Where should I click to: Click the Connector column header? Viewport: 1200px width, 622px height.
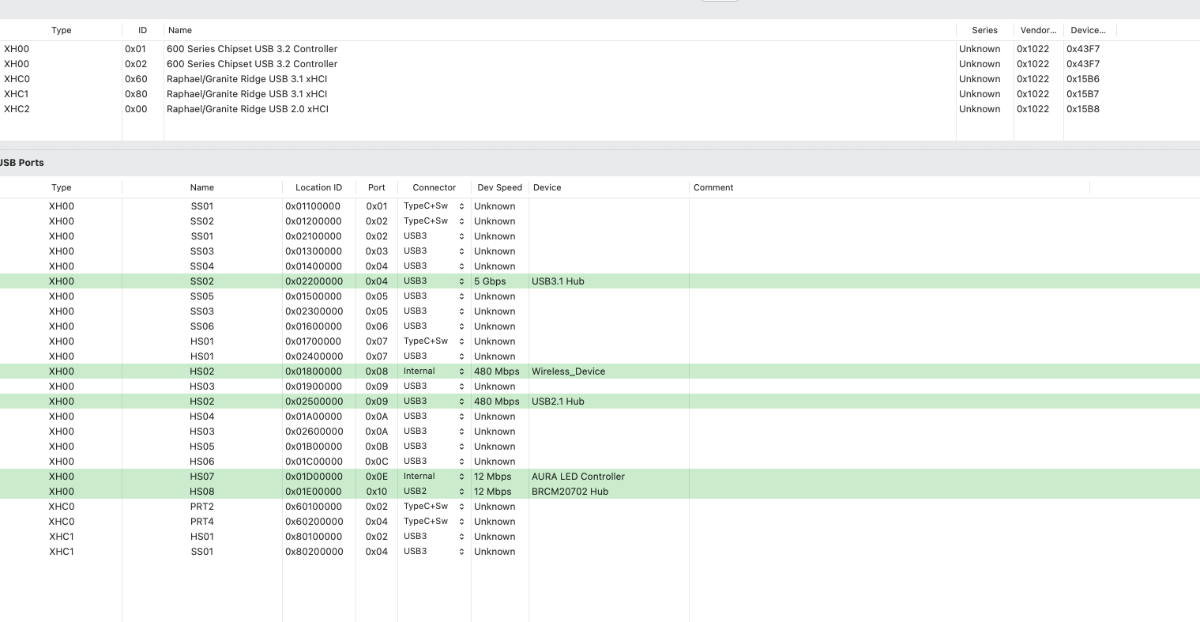433,187
